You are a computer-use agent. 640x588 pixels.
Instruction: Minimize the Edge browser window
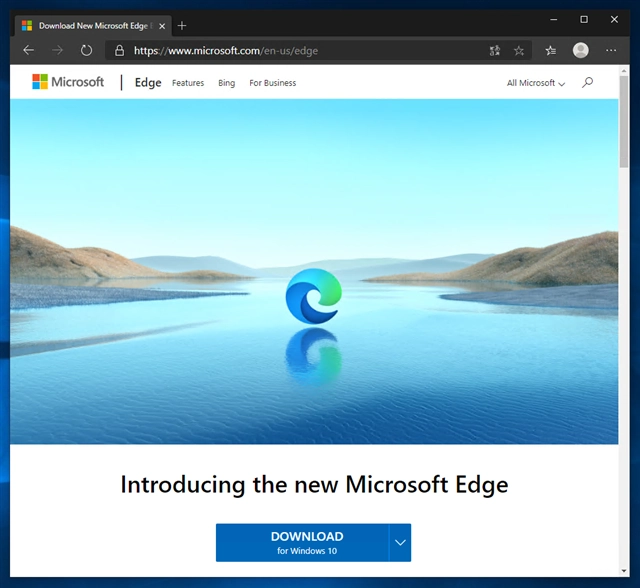(x=554, y=19)
